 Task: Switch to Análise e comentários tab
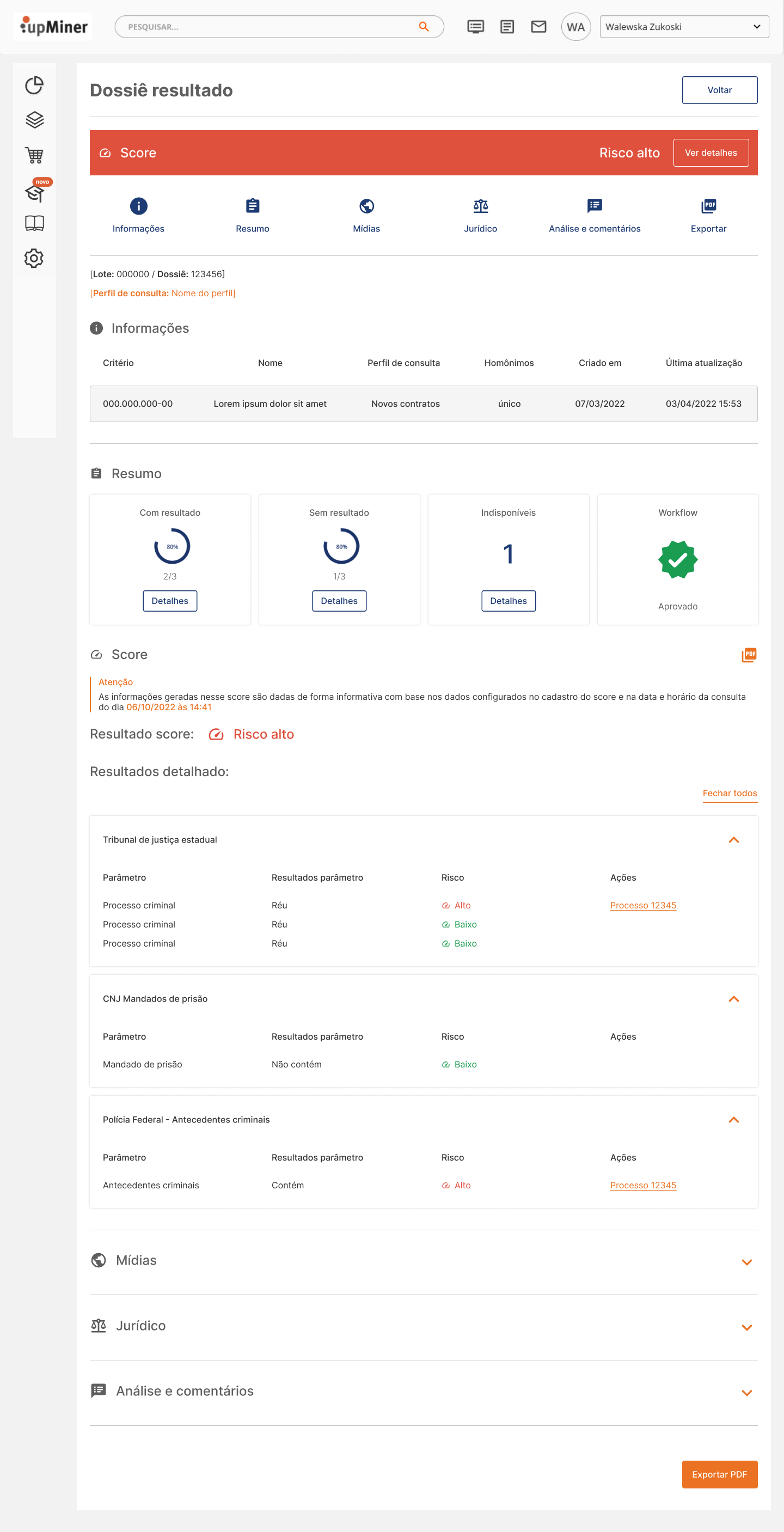tap(595, 216)
